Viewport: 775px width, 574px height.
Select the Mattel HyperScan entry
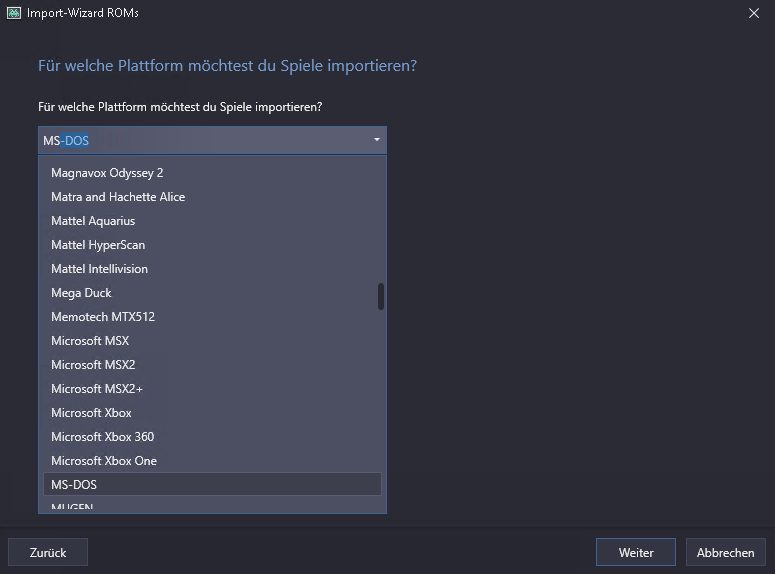[x=98, y=245]
